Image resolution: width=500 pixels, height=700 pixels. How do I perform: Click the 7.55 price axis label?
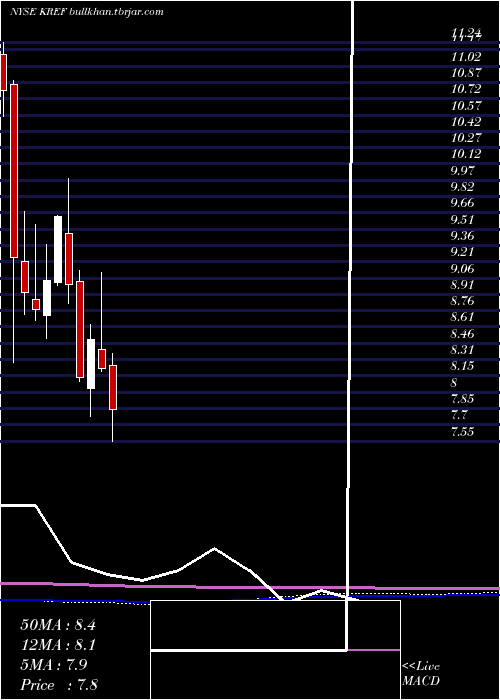463,432
